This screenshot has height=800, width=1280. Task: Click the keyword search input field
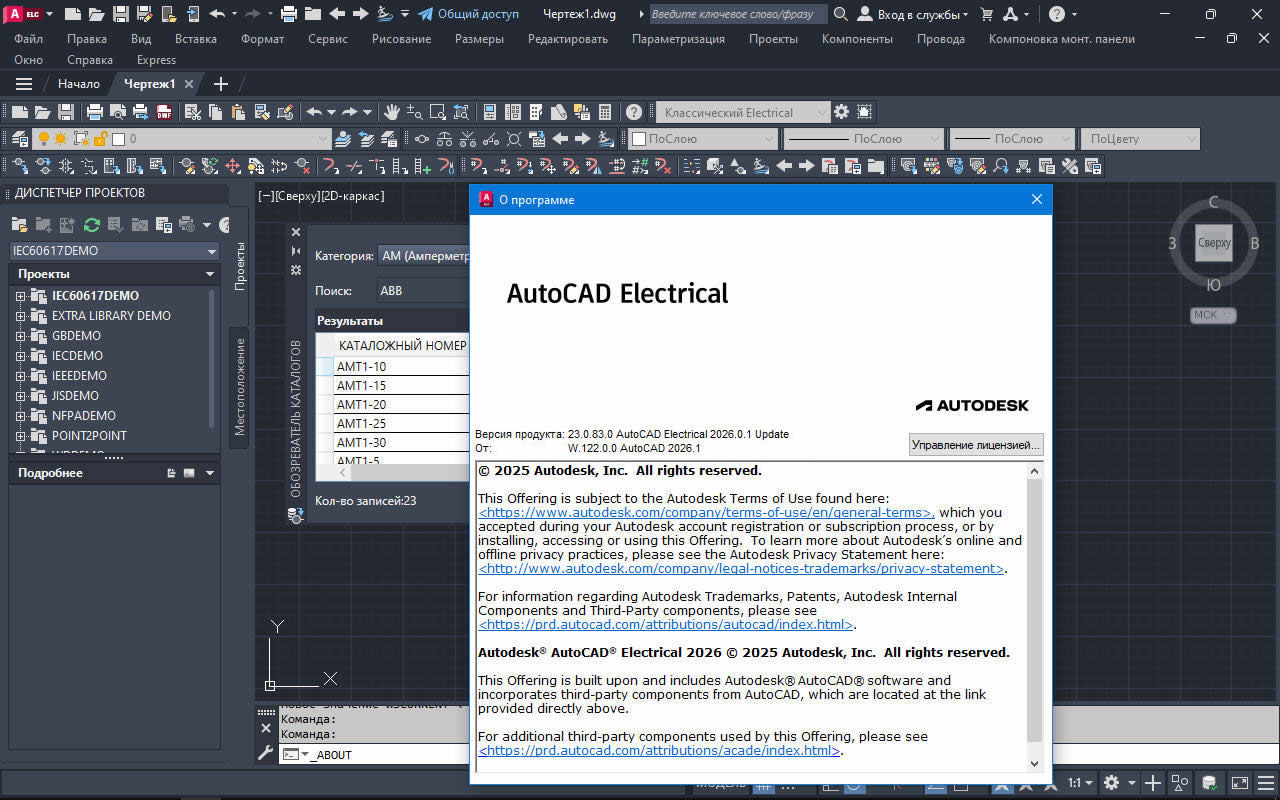click(738, 14)
